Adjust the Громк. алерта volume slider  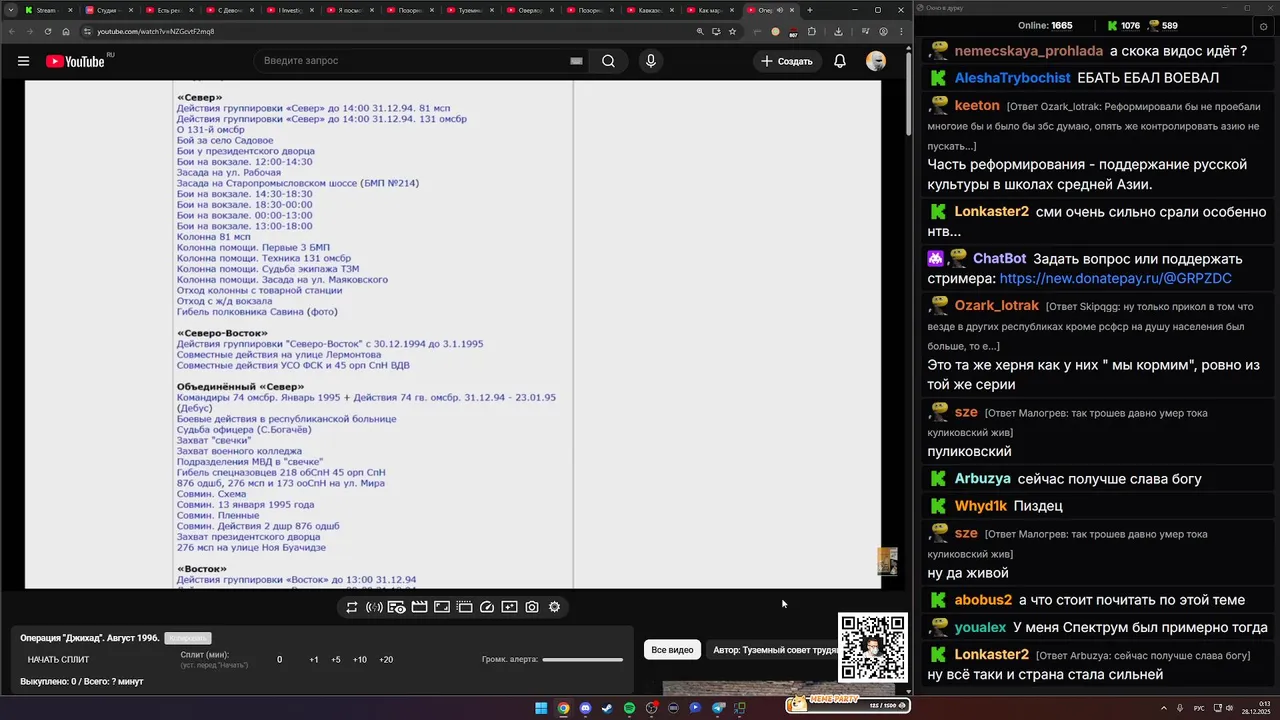pos(582,659)
